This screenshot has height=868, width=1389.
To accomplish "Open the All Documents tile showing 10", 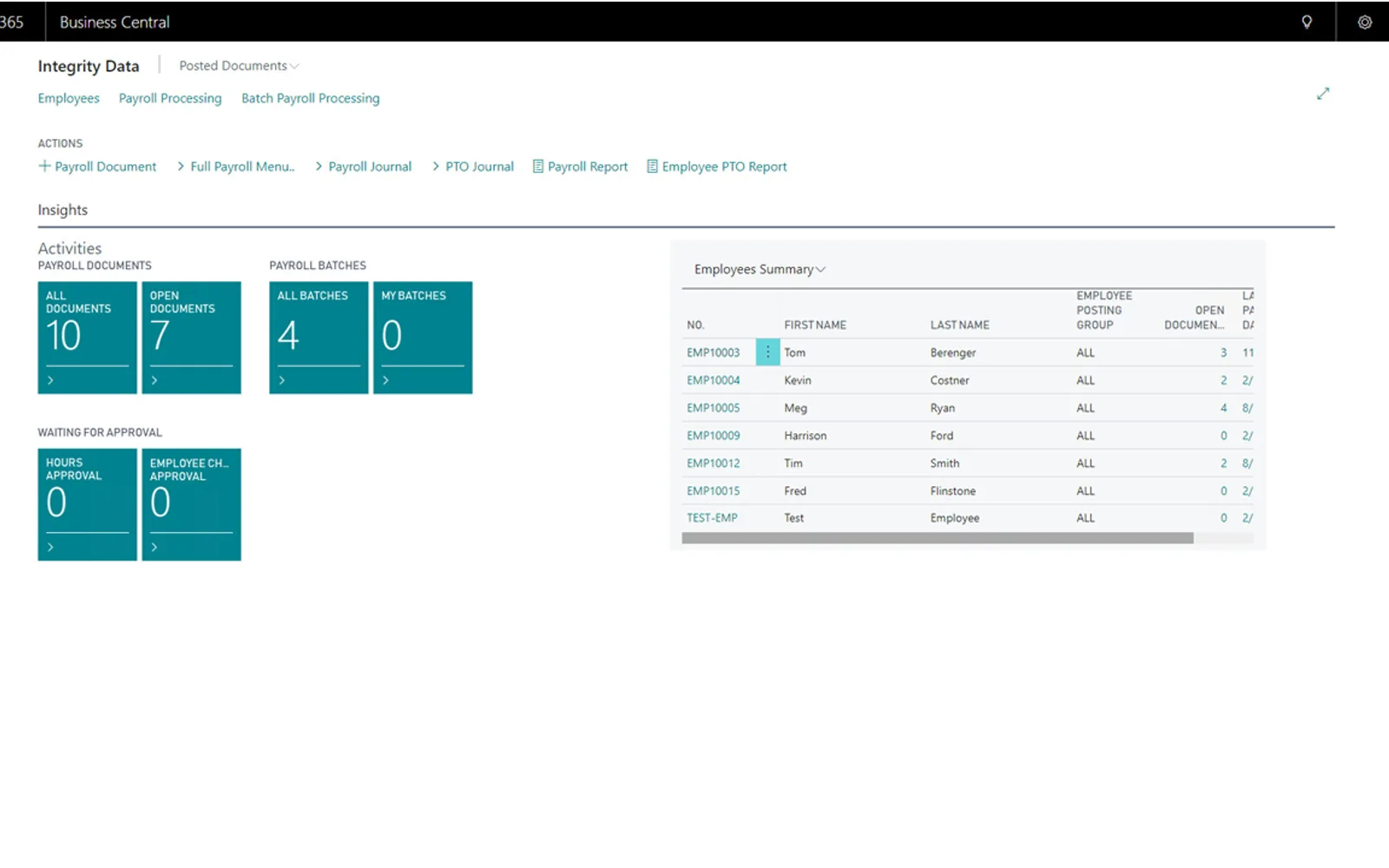I will [88, 338].
